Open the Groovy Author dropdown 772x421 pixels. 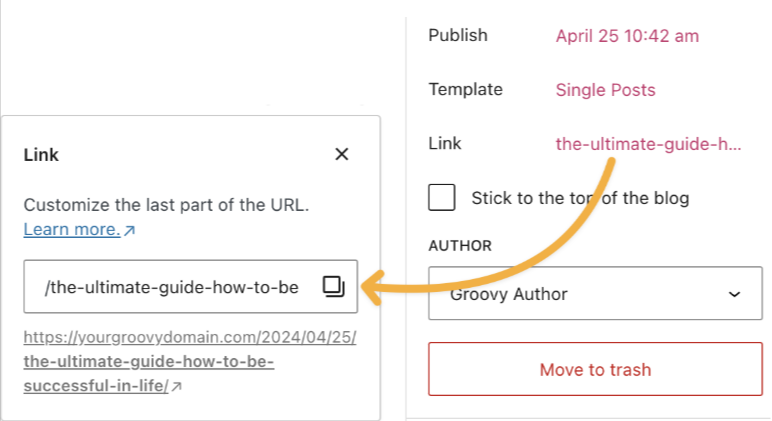(x=595, y=293)
